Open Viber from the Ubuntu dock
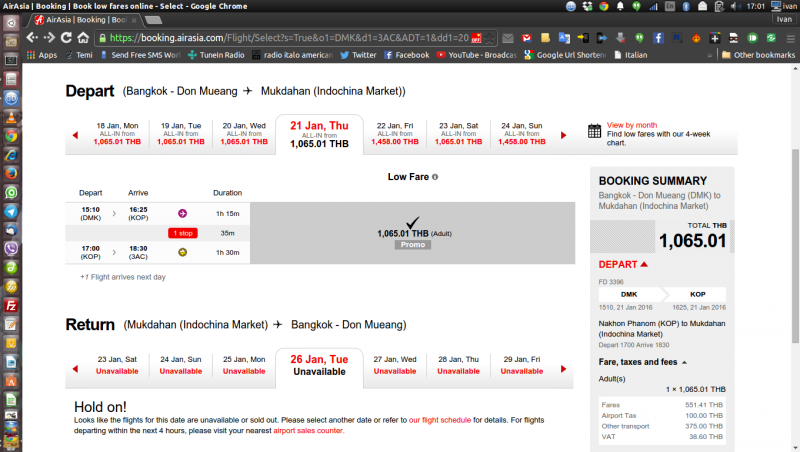The height and width of the screenshot is (452, 800). (11, 249)
